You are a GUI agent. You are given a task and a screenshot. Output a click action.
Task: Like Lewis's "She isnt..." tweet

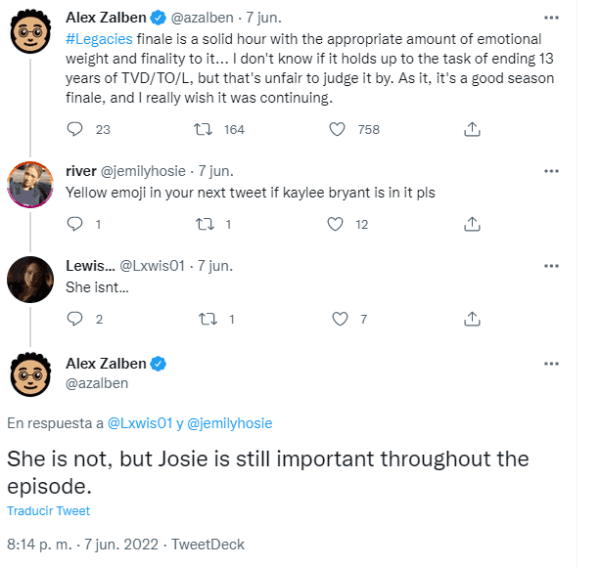click(x=341, y=320)
